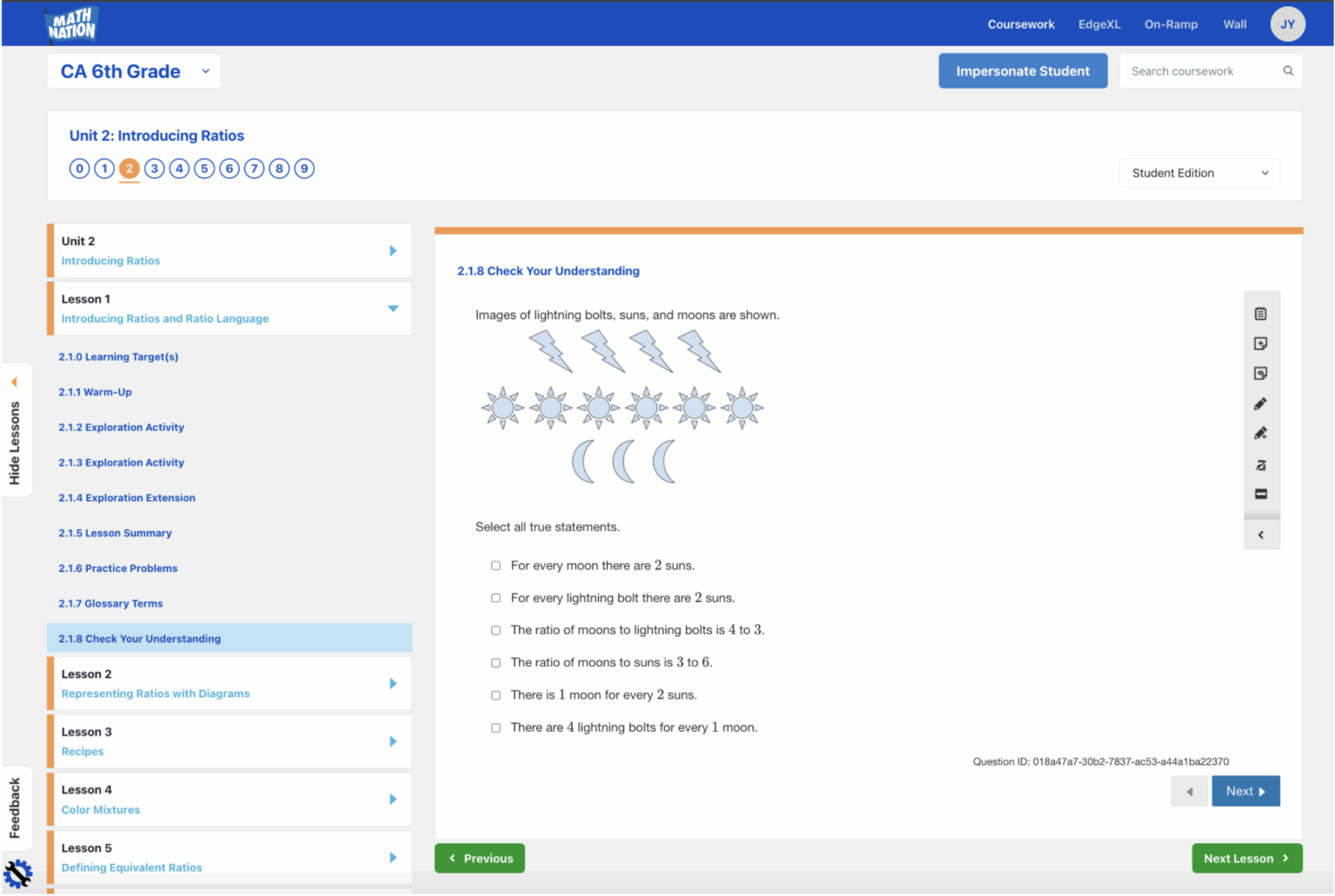Click the search magnifier in the coursework search bar
The height and width of the screenshot is (896, 1335).
pyautogui.click(x=1287, y=70)
